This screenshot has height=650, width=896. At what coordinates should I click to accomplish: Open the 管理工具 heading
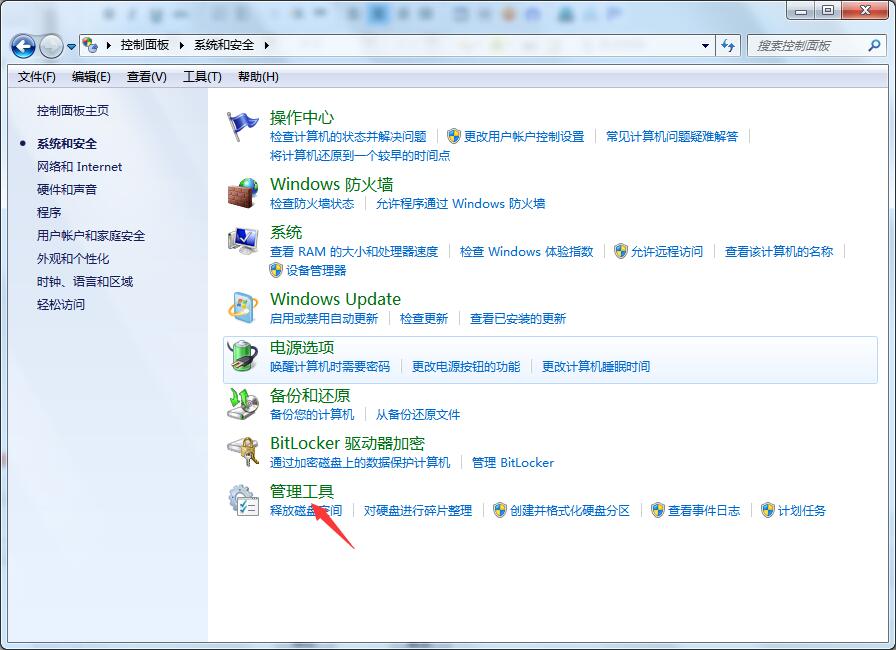pyautogui.click(x=302, y=491)
